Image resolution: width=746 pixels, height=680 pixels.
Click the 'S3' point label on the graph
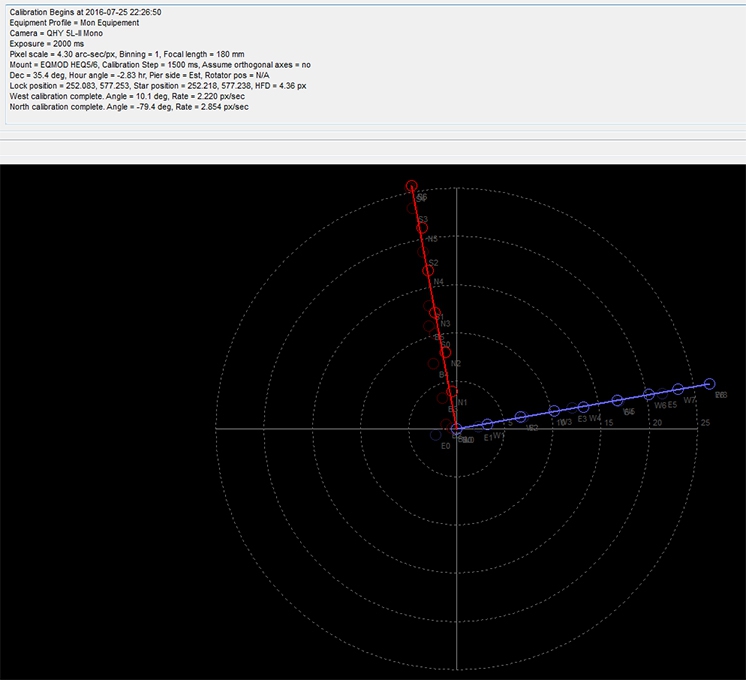tap(423, 219)
